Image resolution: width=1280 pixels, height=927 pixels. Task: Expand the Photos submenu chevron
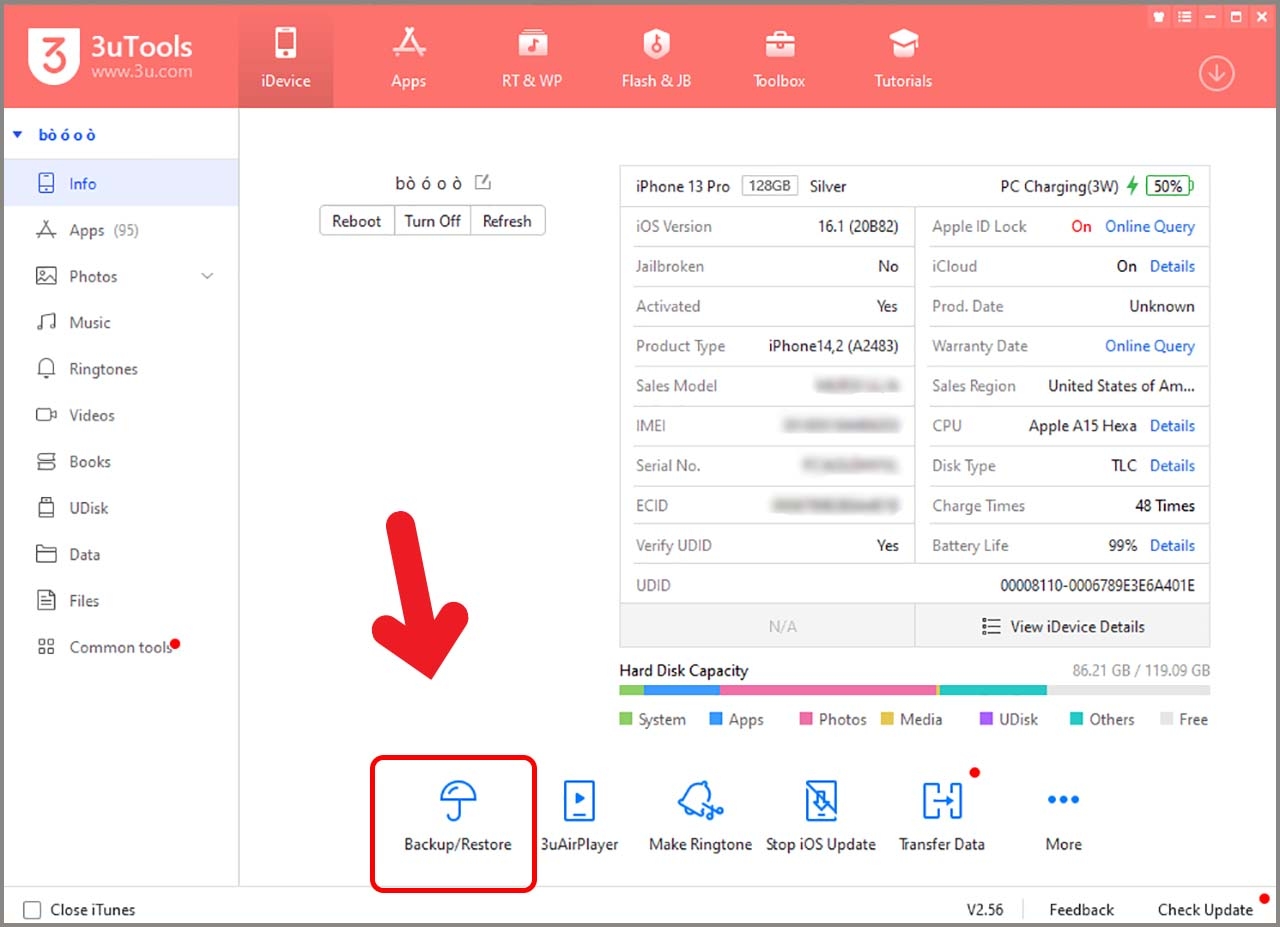[x=208, y=276]
